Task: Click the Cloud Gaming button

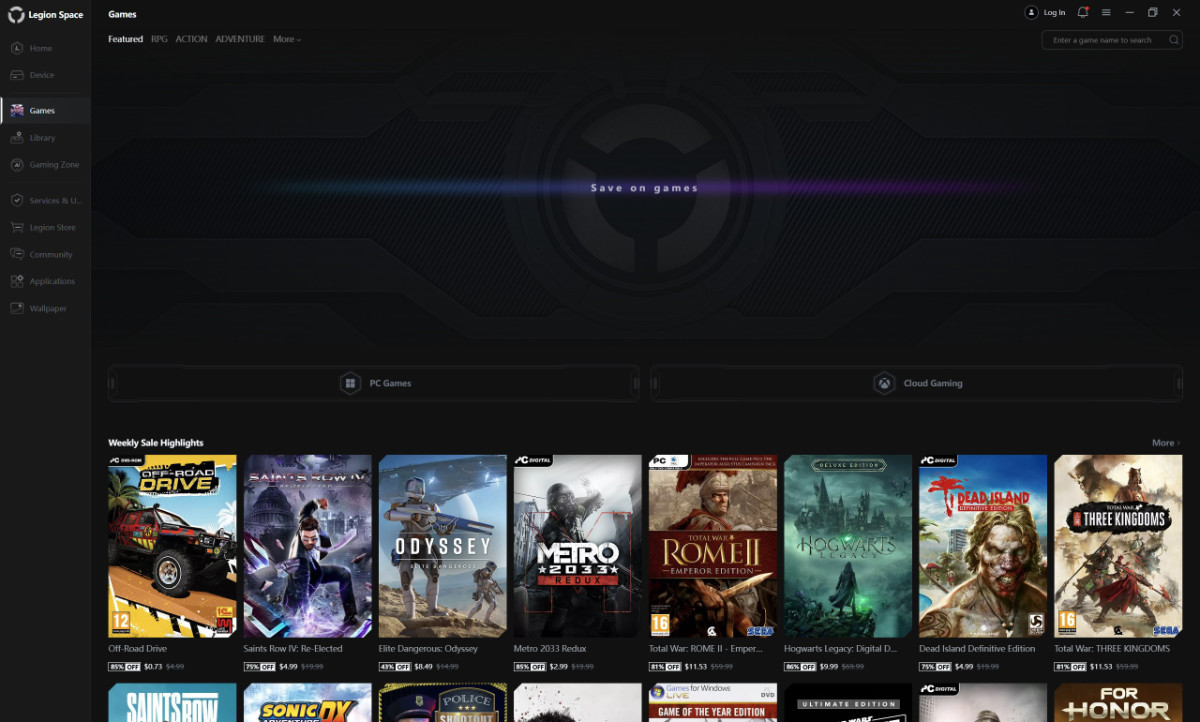Action: tap(916, 383)
